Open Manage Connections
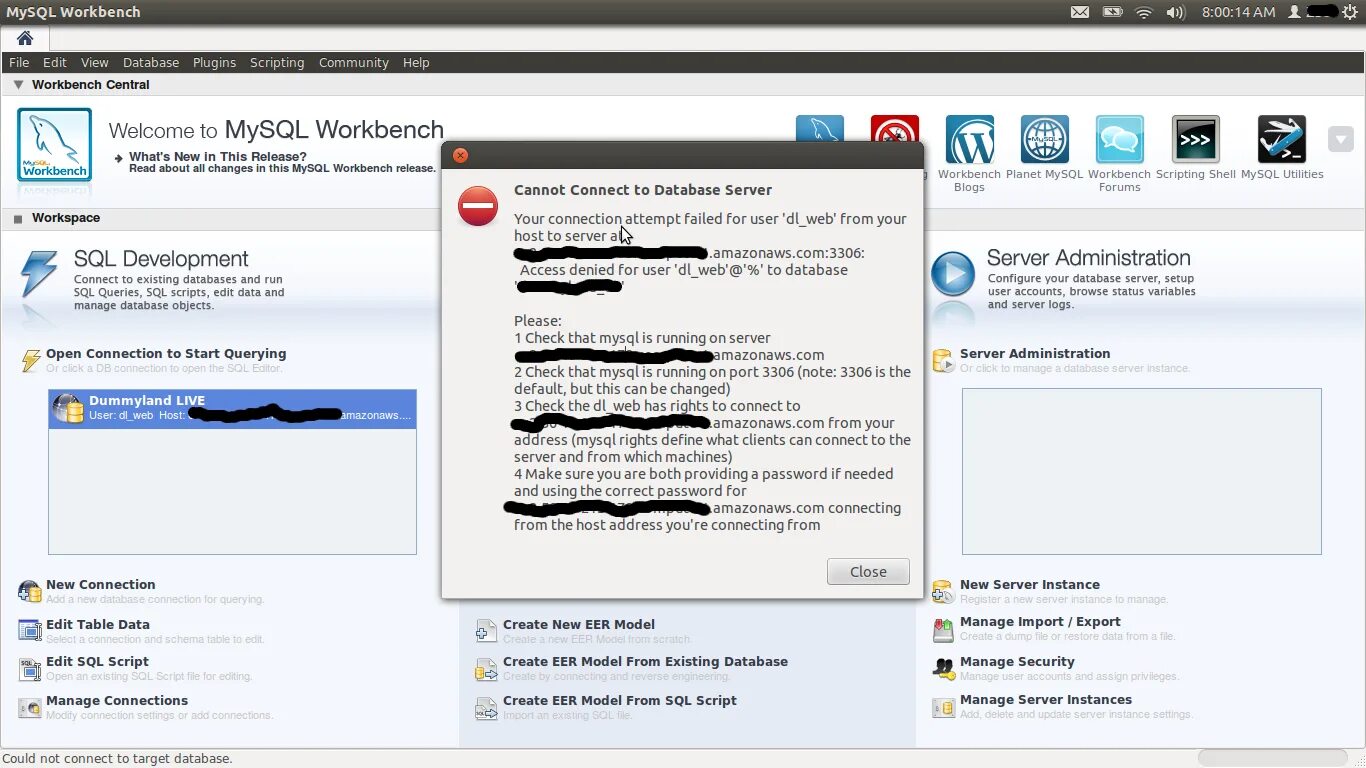1366x768 pixels. click(117, 700)
